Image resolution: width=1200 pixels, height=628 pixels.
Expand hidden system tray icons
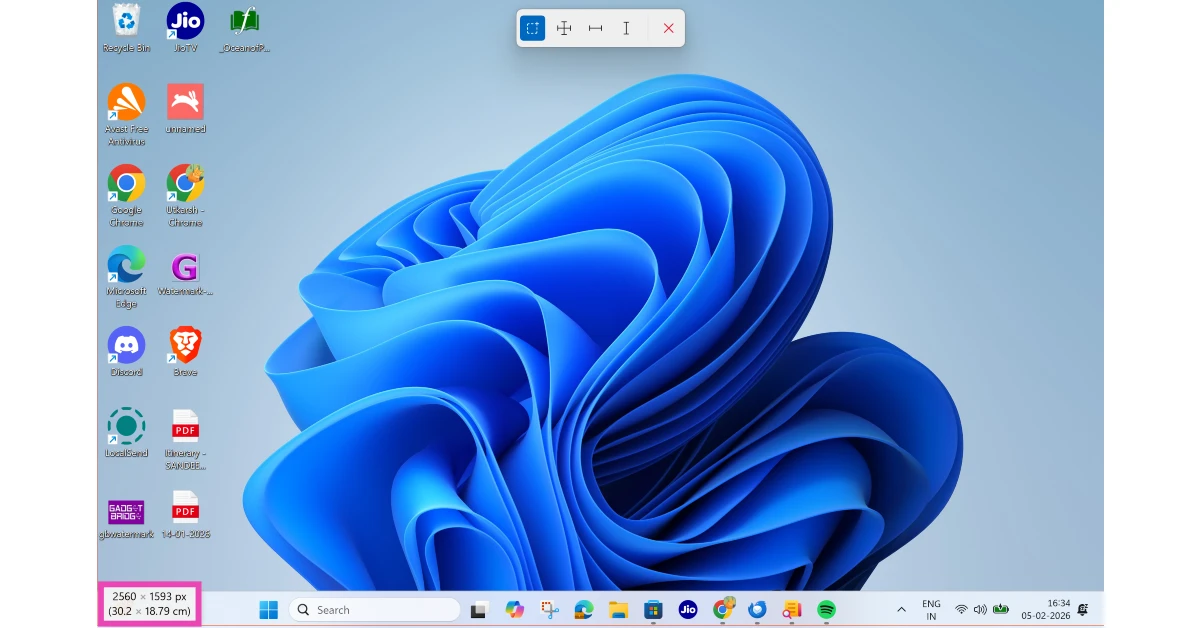[901, 610]
